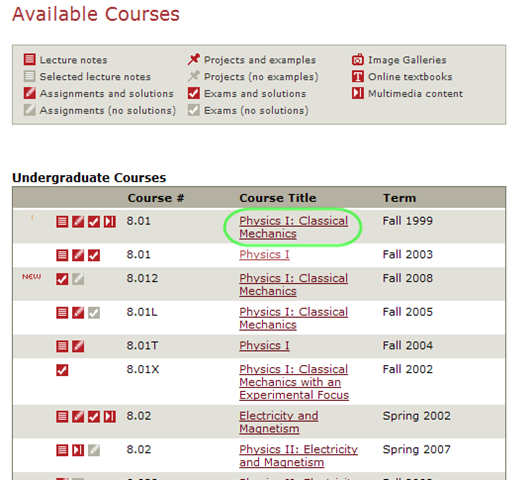Open the Physics I Fall 2003 link
This screenshot has width=530, height=480.
[x=264, y=254]
